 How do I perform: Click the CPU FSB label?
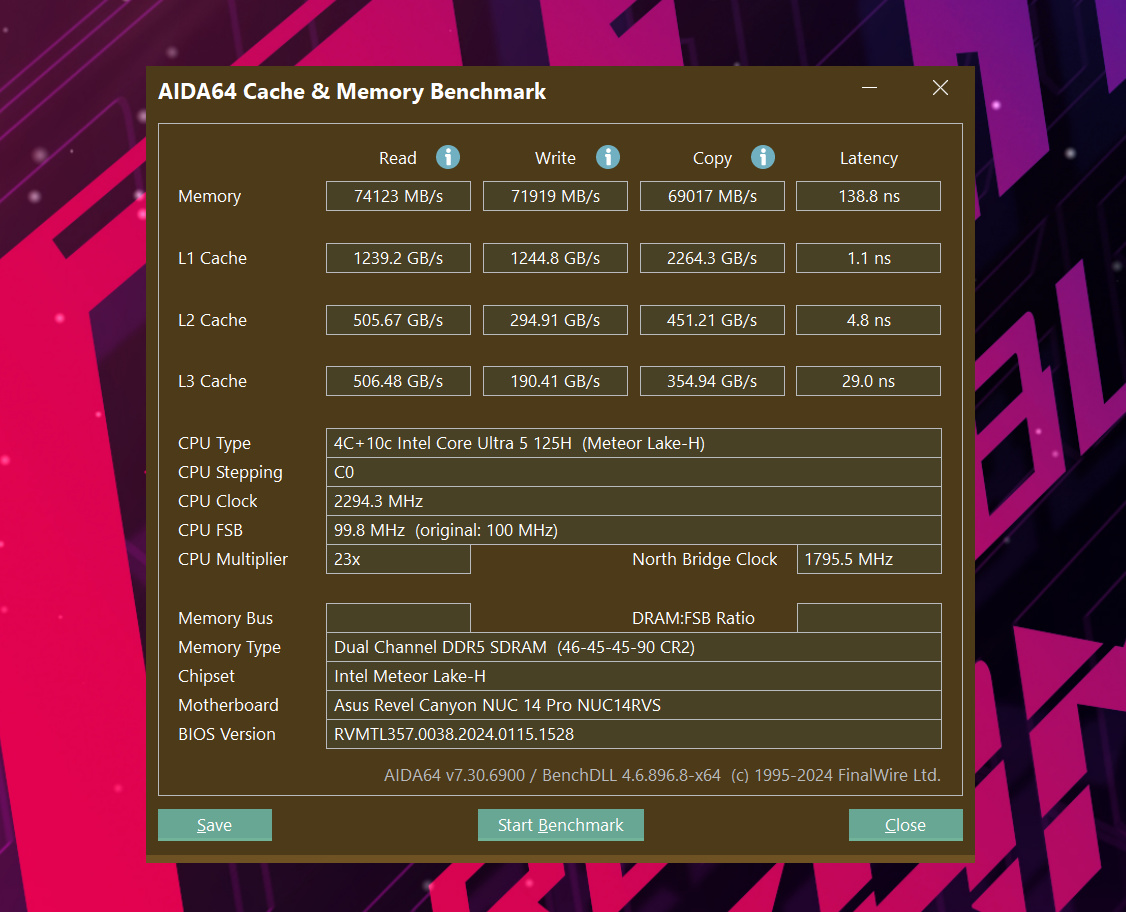(x=210, y=530)
